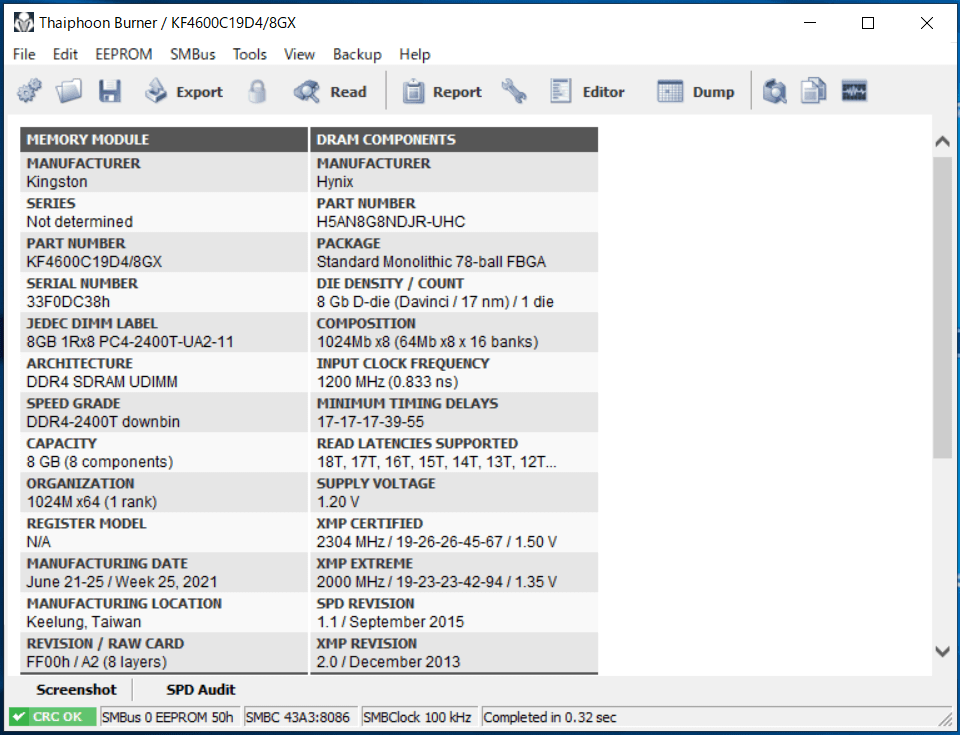Open the Edit menu

tap(65, 55)
